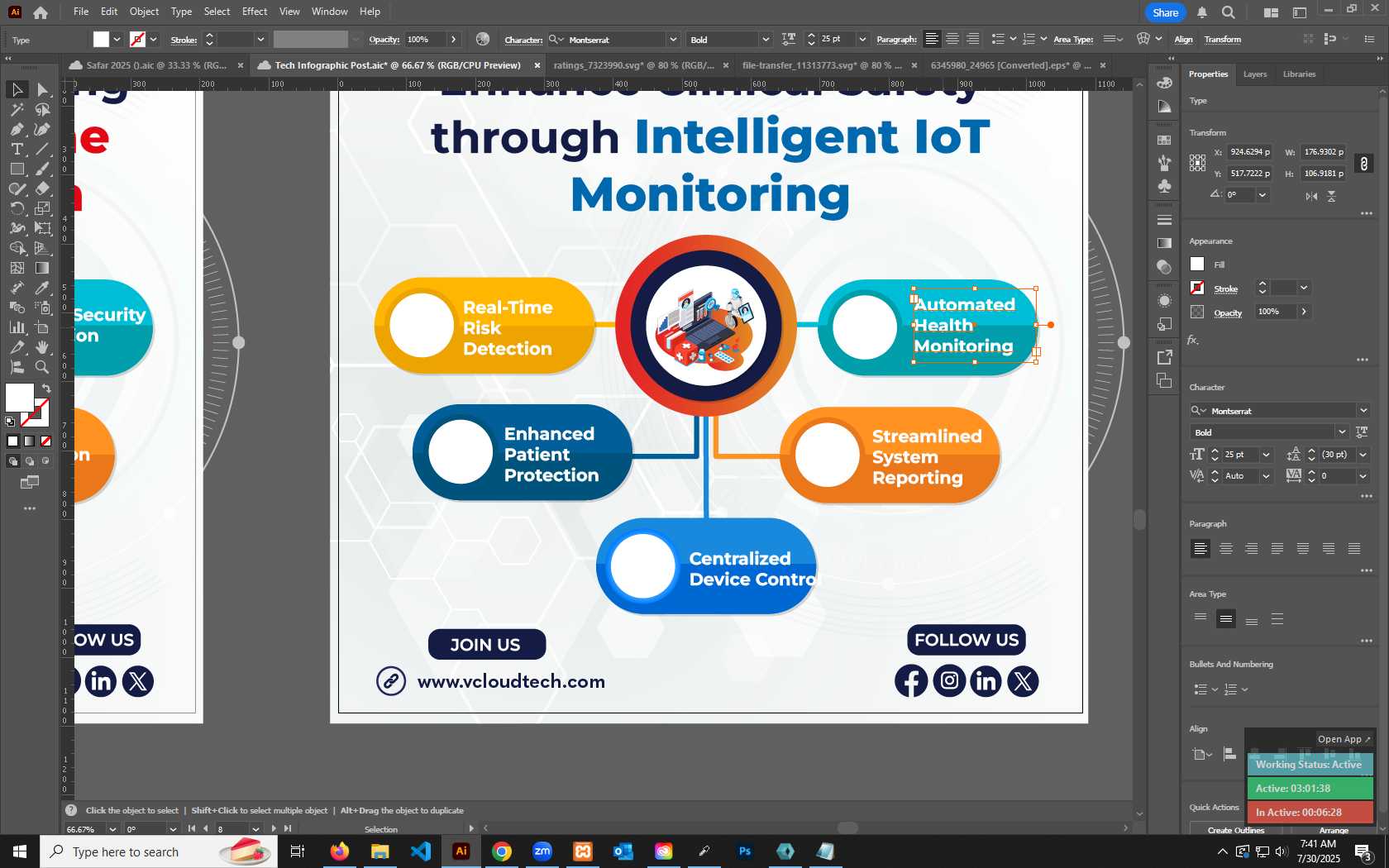Open the opacity flyout arrow in Appearance

(1304, 312)
